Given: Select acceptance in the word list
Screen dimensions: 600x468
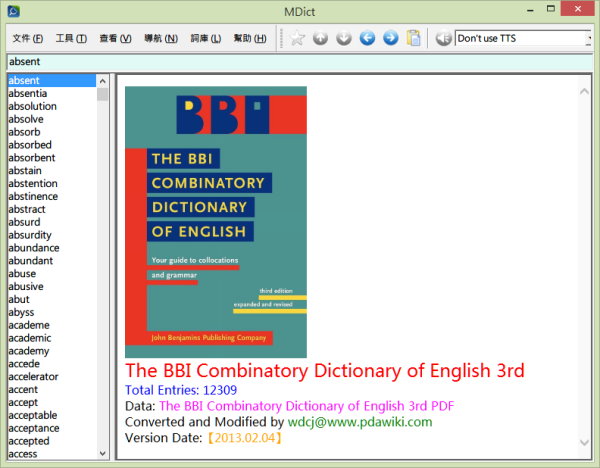Looking at the screenshot, I should (x=34, y=428).
